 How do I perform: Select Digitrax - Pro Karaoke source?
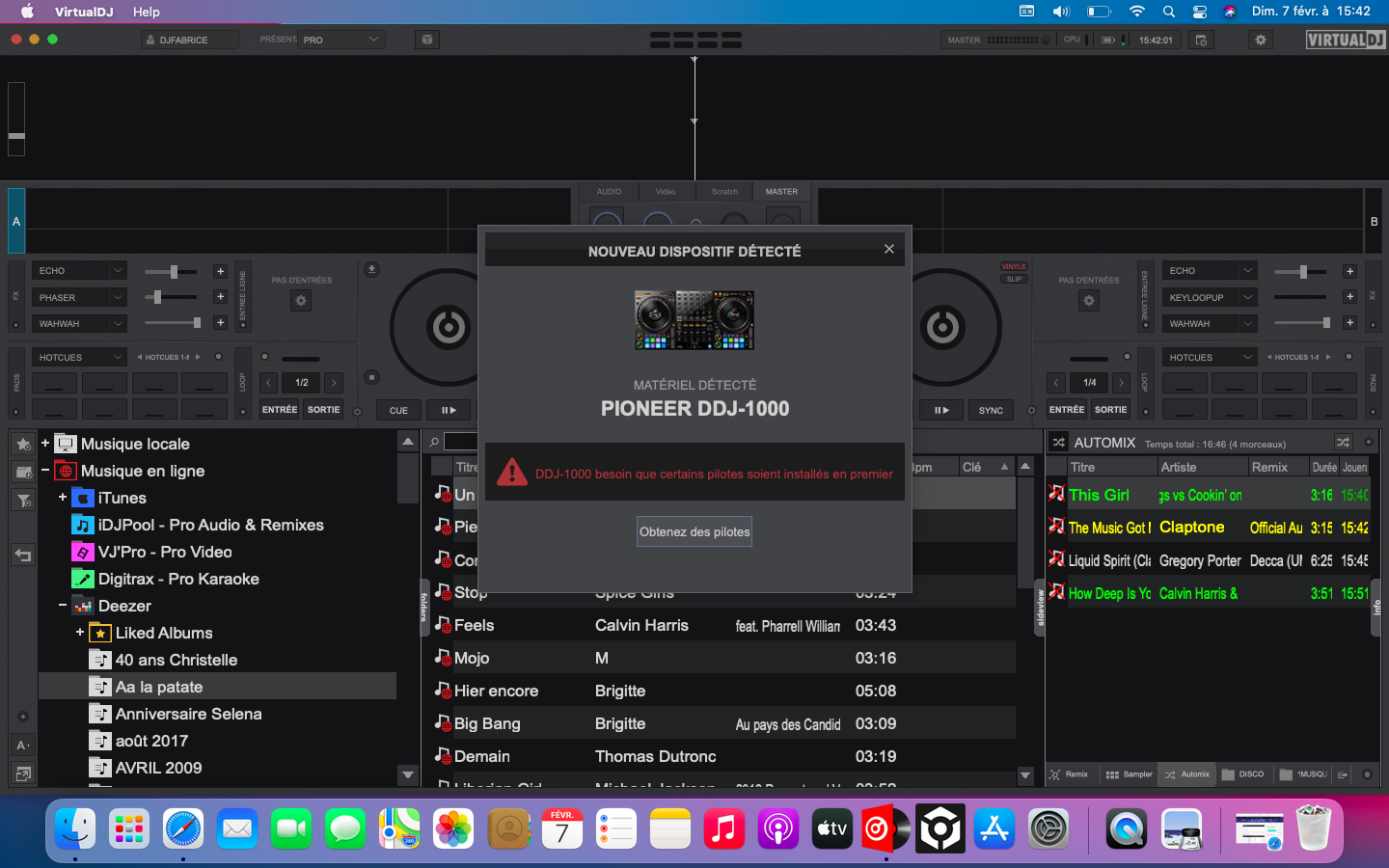178,579
